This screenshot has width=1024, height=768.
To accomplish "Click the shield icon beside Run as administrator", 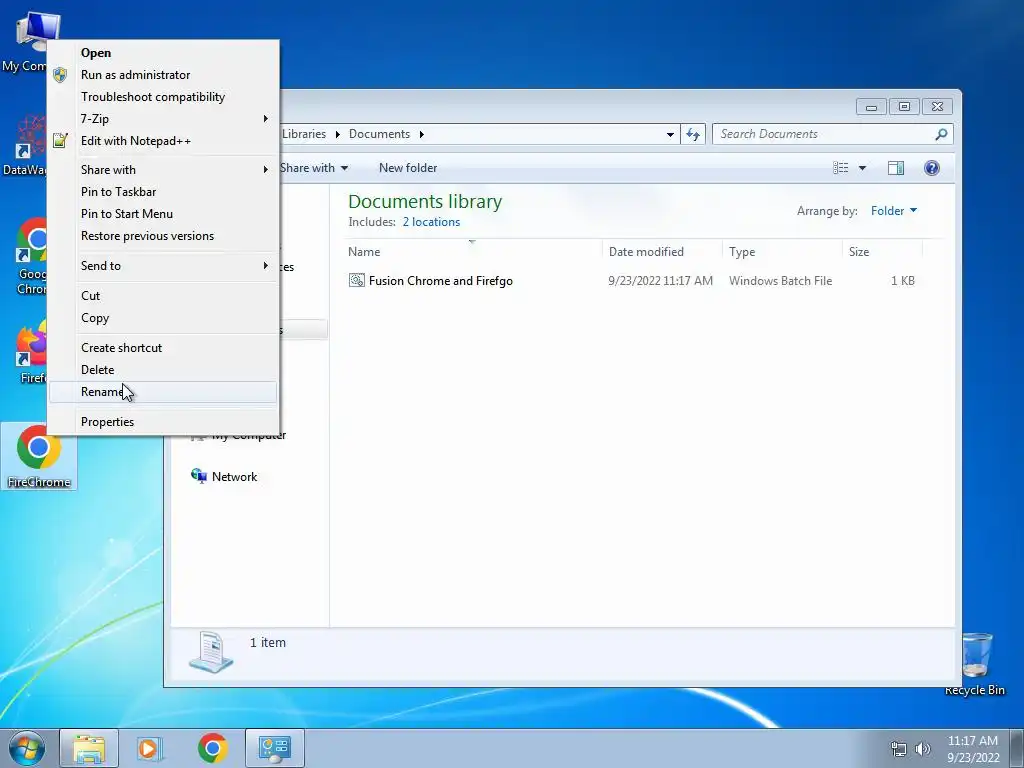I will click(x=60, y=75).
